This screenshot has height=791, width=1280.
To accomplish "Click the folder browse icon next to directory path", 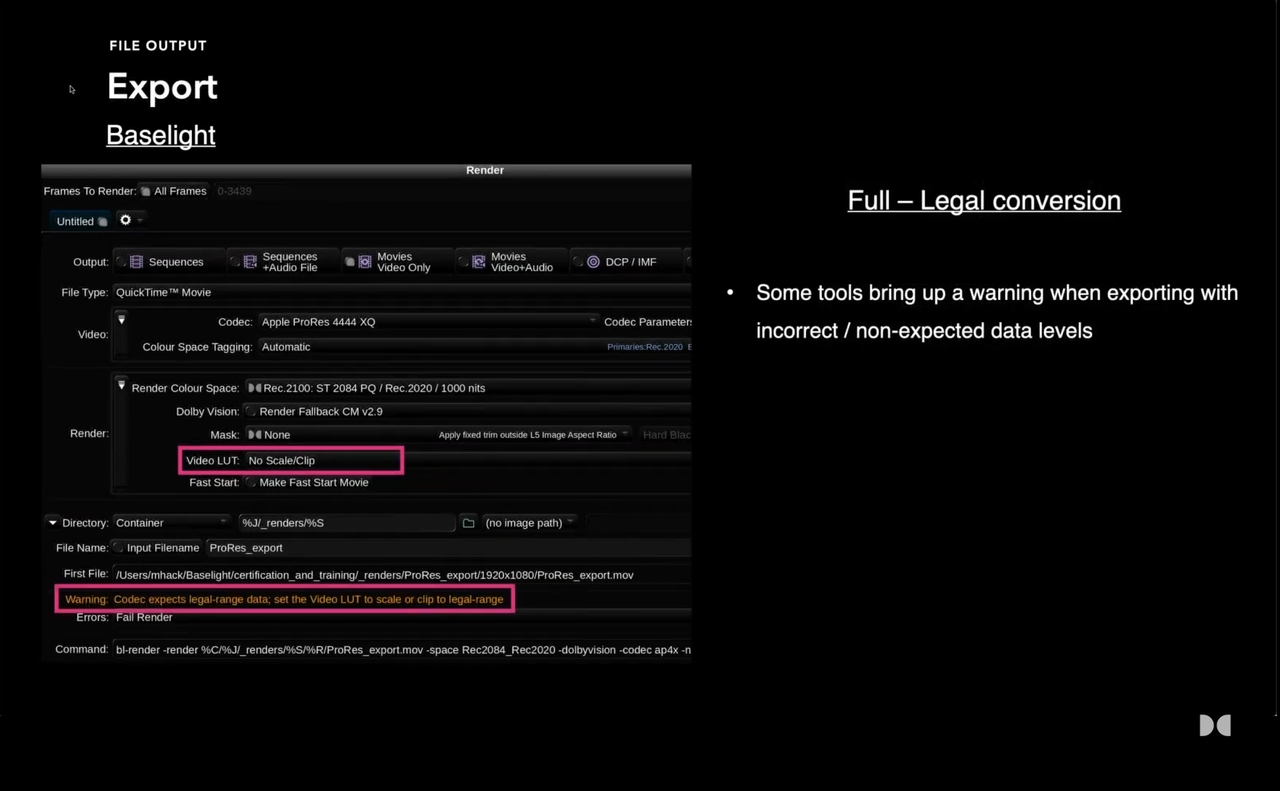I will point(468,523).
